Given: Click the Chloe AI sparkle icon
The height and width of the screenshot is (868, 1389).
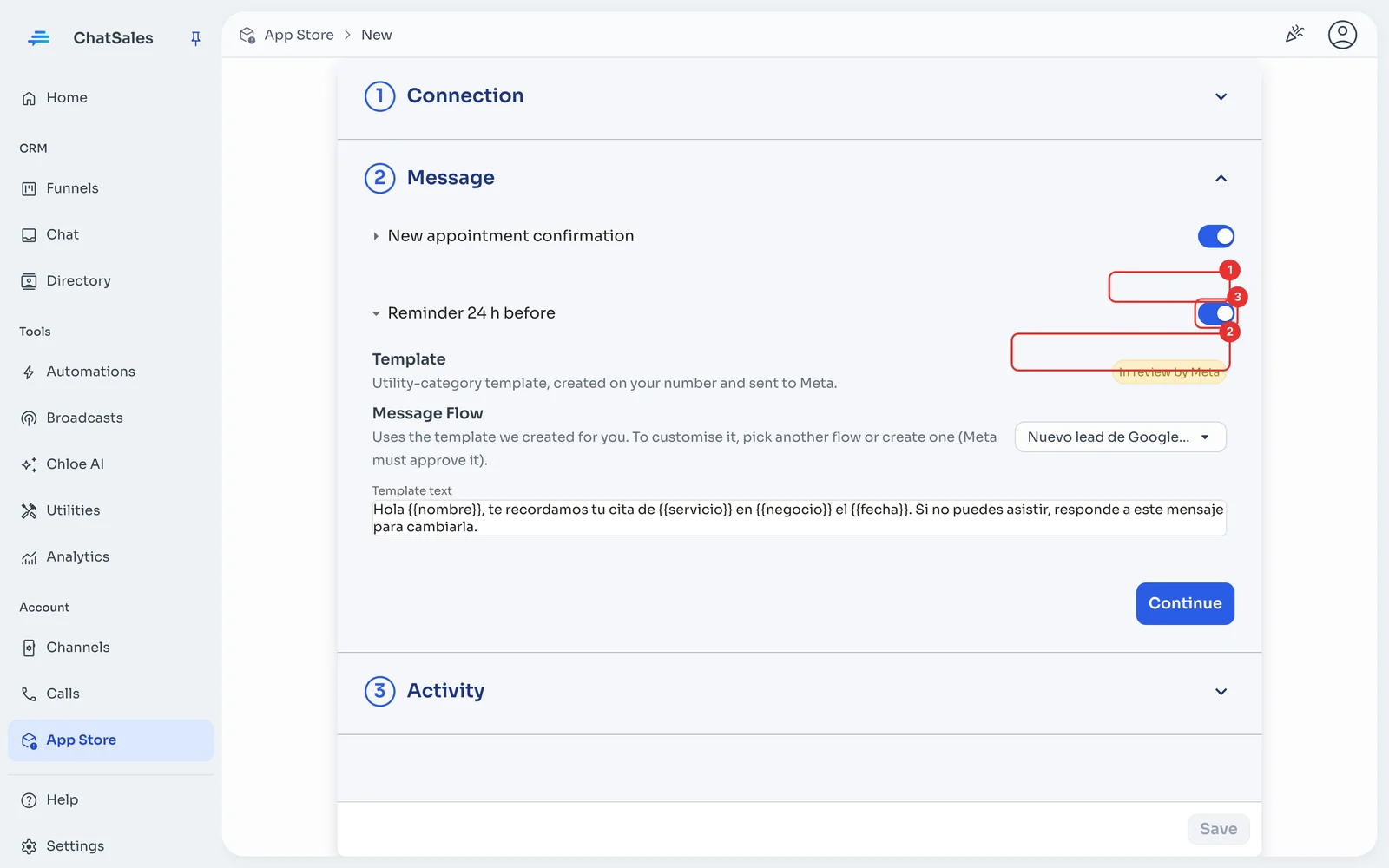Looking at the screenshot, I should tap(29, 464).
